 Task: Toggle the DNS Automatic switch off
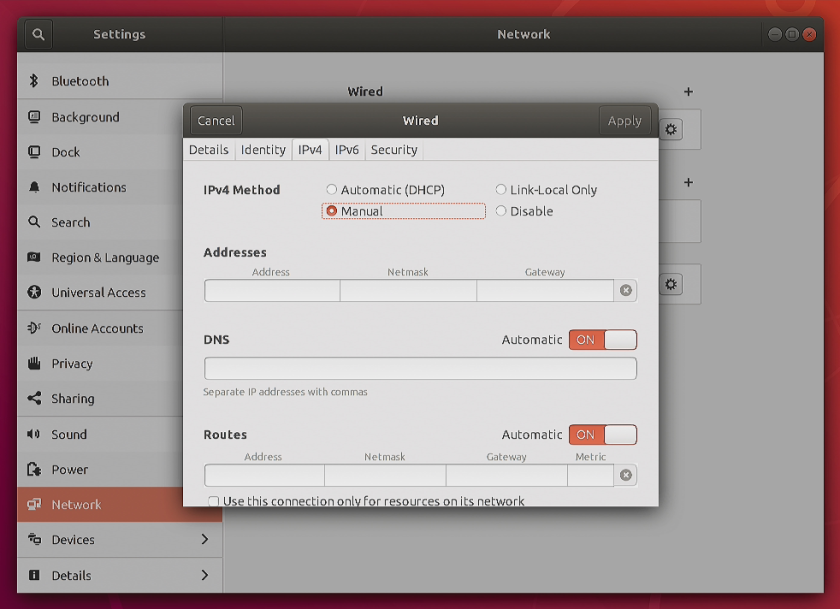pyautogui.click(x=602, y=340)
